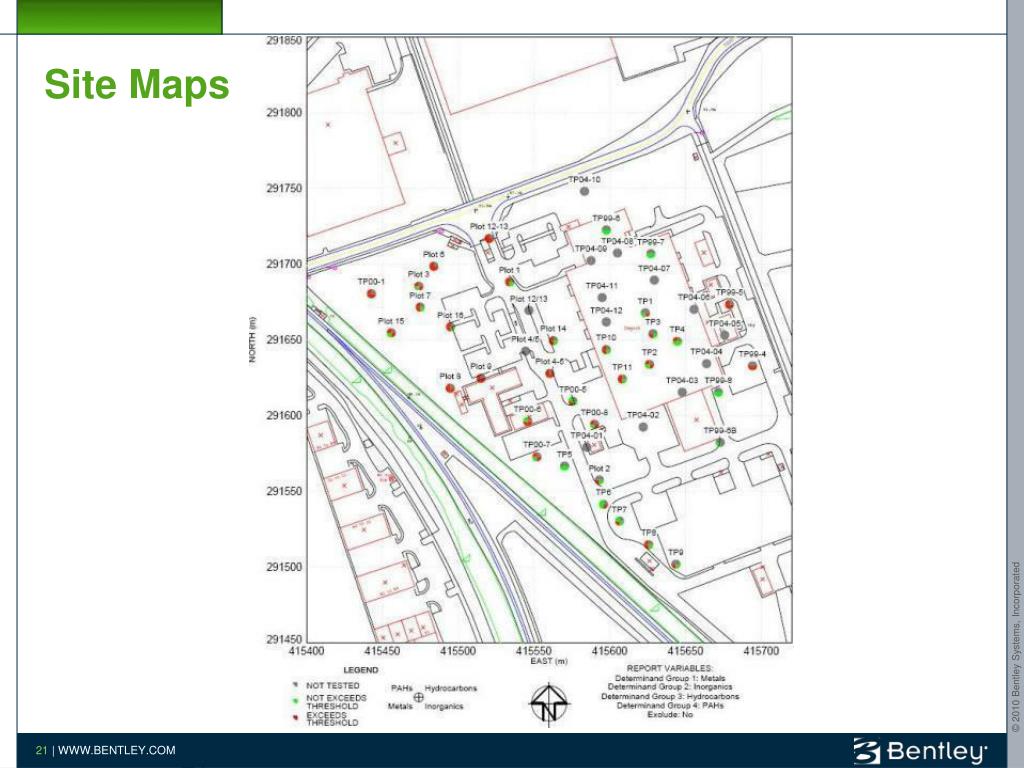The height and width of the screenshot is (768, 1024).
Task: Click the 415650 east axis value
Action: [x=685, y=651]
